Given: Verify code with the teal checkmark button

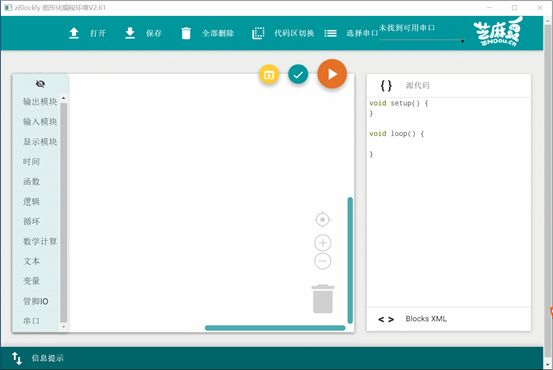Looking at the screenshot, I should (x=298, y=74).
